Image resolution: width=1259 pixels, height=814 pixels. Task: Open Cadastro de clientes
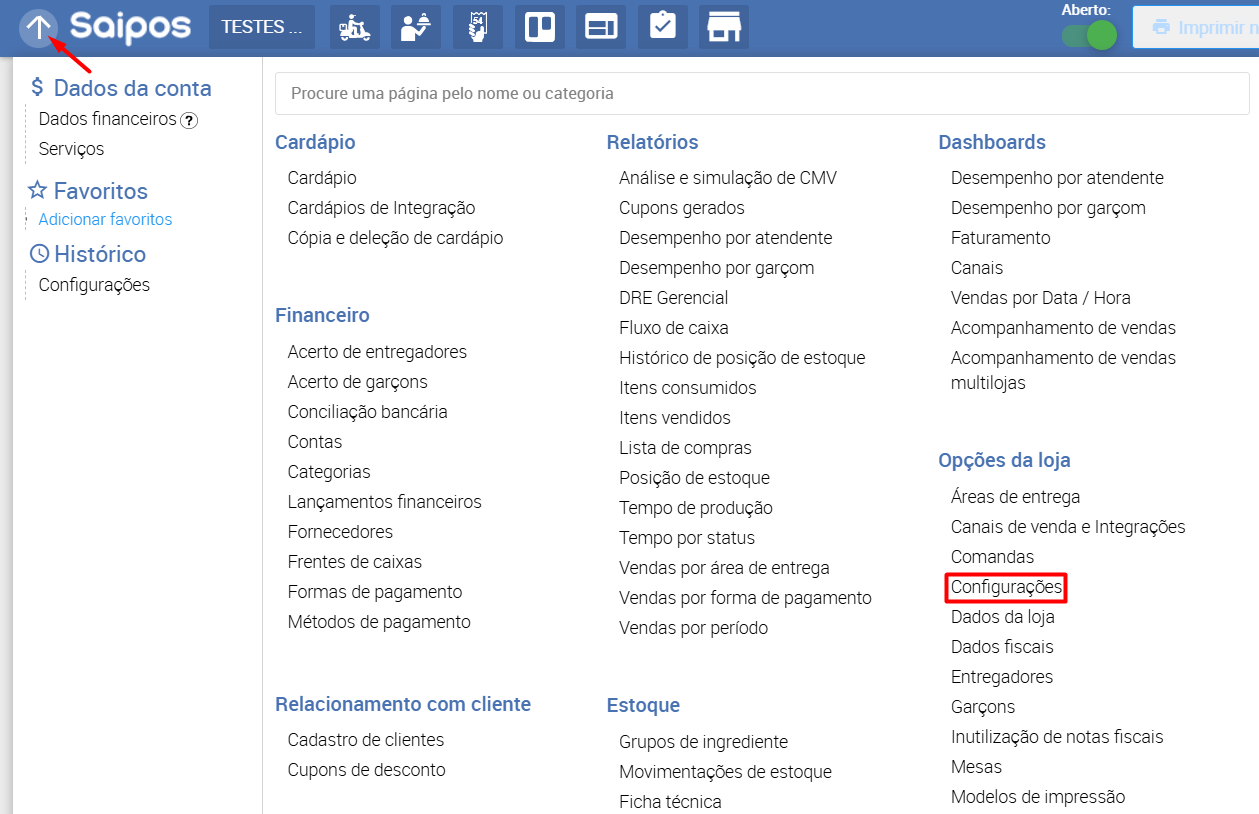tap(365, 740)
